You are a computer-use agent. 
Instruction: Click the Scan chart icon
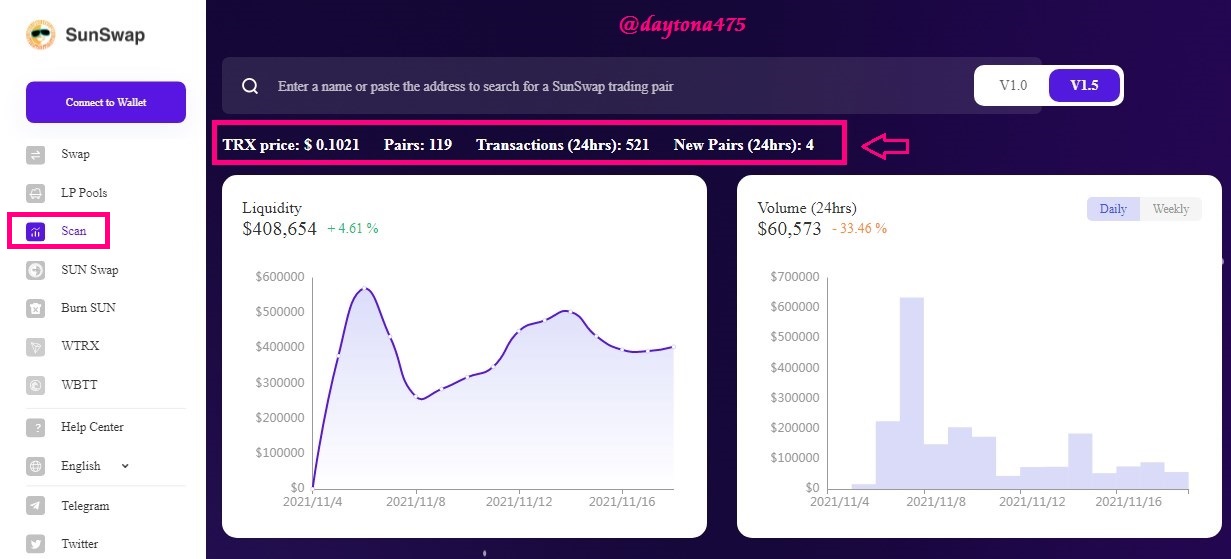click(35, 231)
